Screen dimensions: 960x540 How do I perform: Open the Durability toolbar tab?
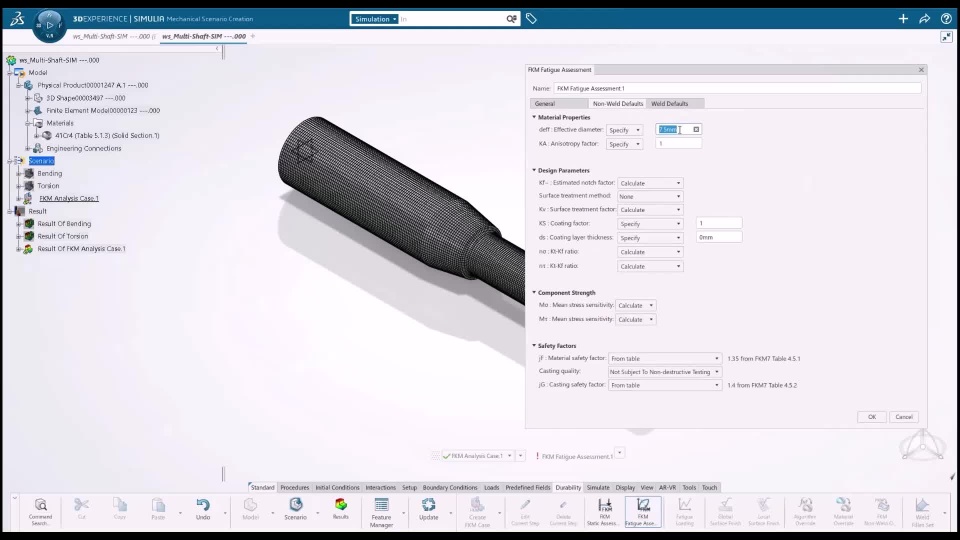pyautogui.click(x=568, y=487)
